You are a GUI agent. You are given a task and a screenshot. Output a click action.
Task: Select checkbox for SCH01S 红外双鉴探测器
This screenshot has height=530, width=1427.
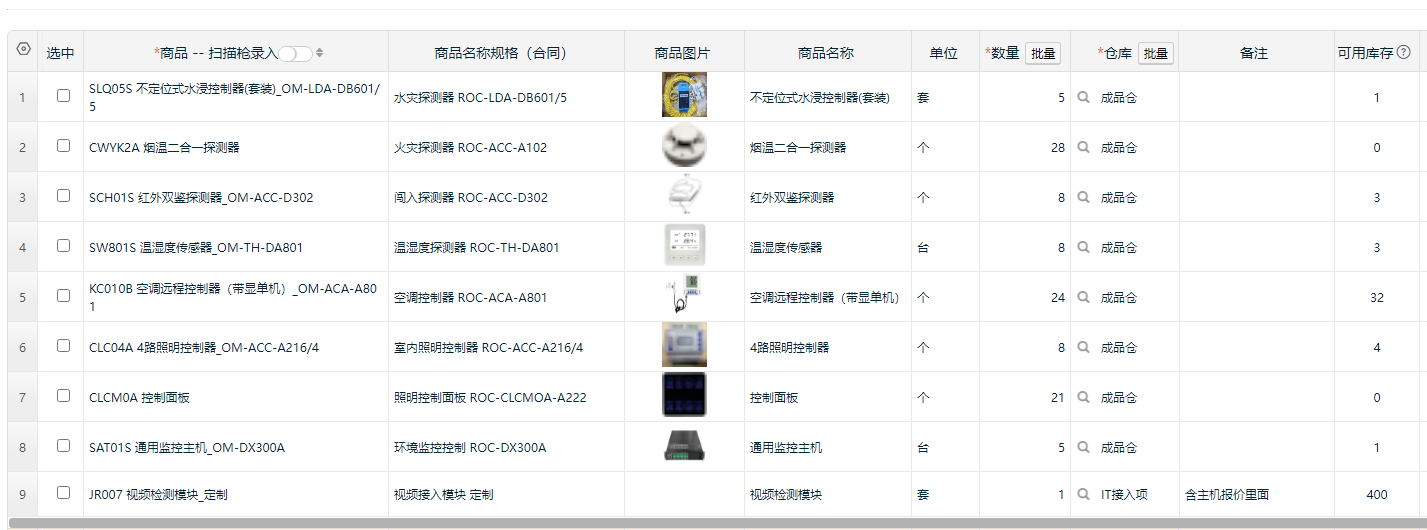(x=63, y=196)
